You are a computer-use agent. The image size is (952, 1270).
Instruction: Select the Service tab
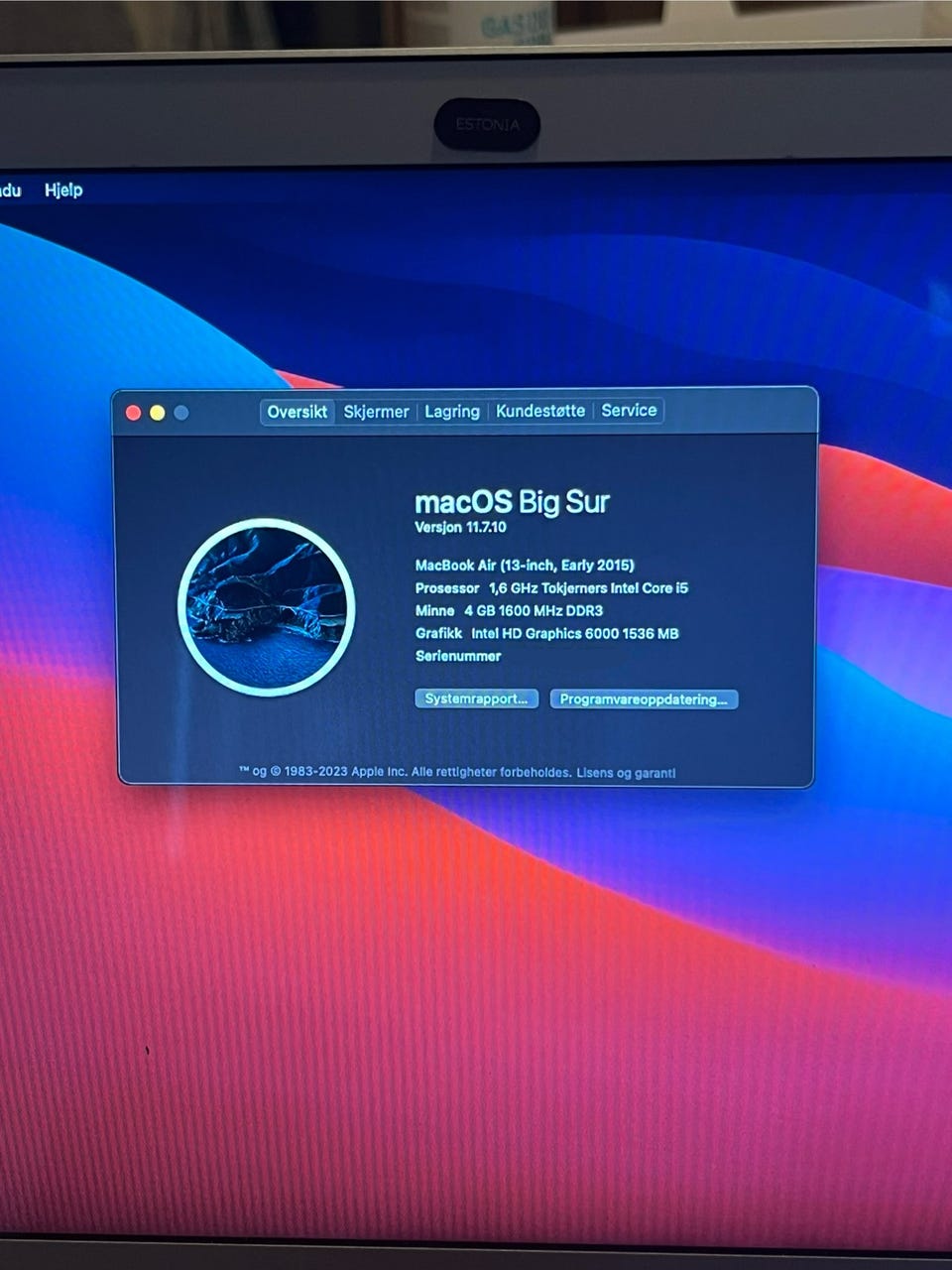click(x=629, y=410)
